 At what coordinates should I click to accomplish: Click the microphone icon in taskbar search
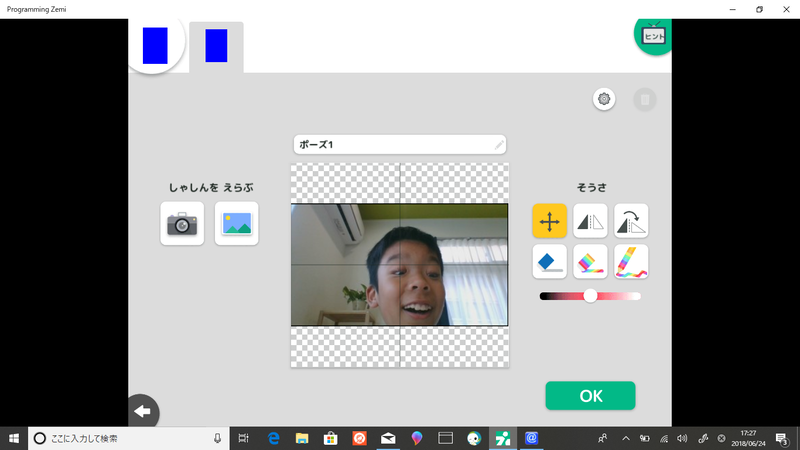[217, 438]
